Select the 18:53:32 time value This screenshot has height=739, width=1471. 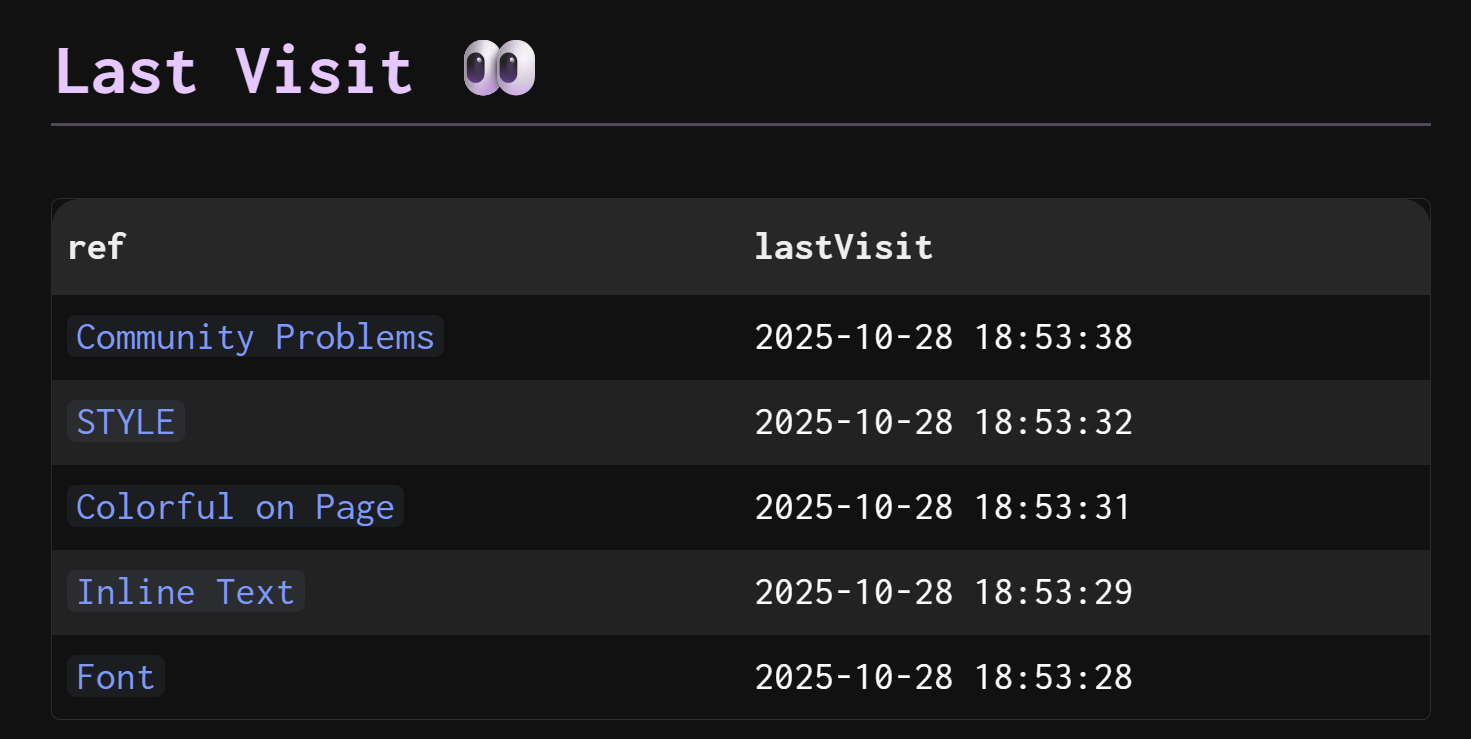(x=1054, y=422)
